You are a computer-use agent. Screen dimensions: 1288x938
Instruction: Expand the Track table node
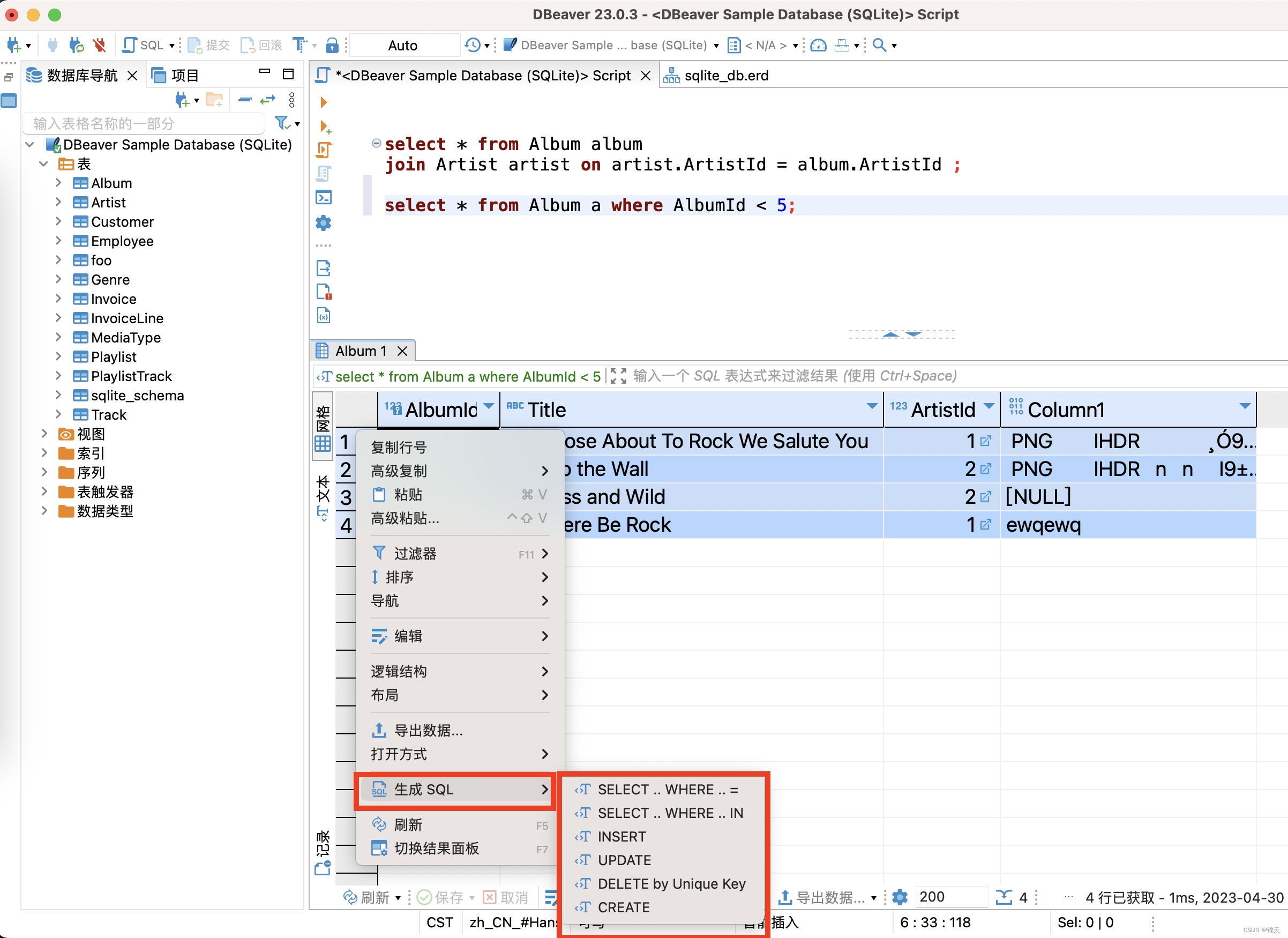[x=58, y=415]
